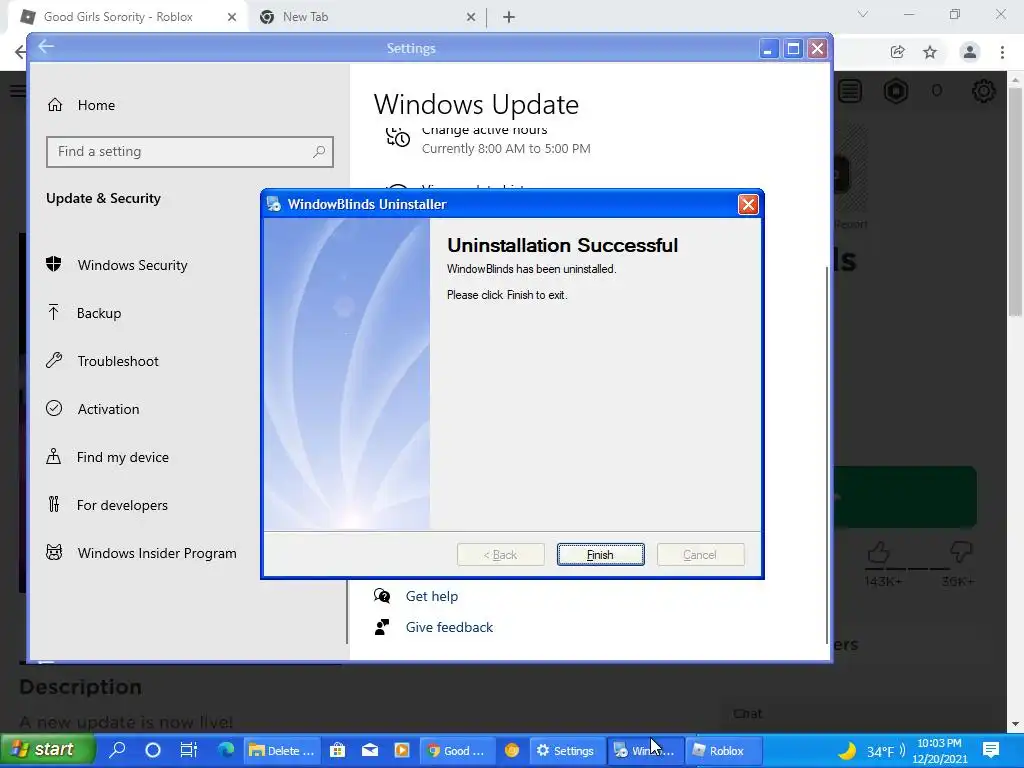Image resolution: width=1024 pixels, height=768 pixels.
Task: Click the taskbar search magnifier icon
Action: pyautogui.click(x=118, y=750)
